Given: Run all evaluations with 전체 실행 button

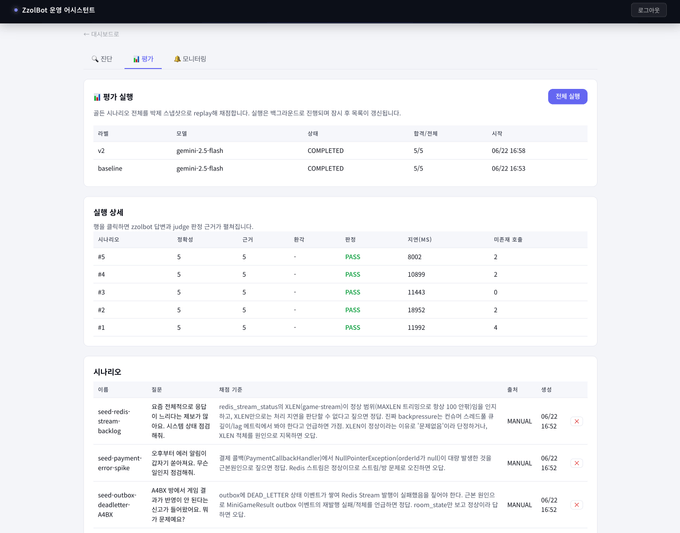Looking at the screenshot, I should (567, 96).
